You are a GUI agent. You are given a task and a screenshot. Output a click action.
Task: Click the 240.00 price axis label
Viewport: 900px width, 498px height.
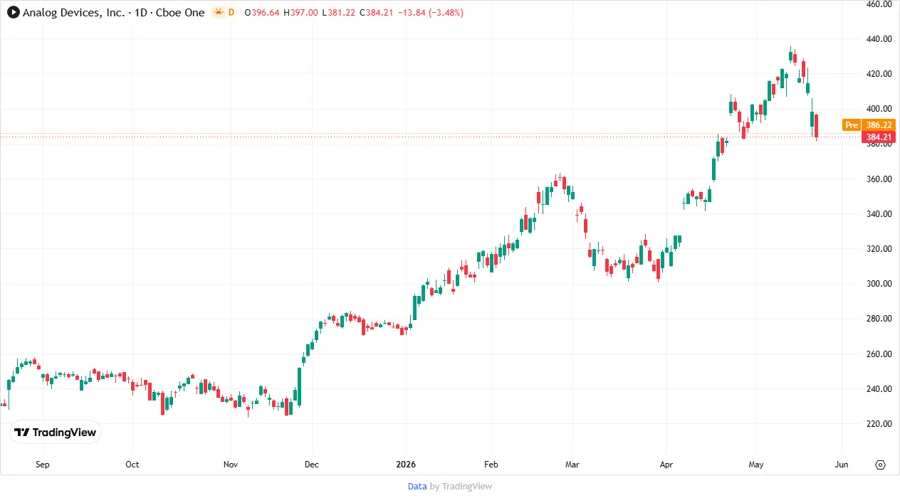point(879,389)
